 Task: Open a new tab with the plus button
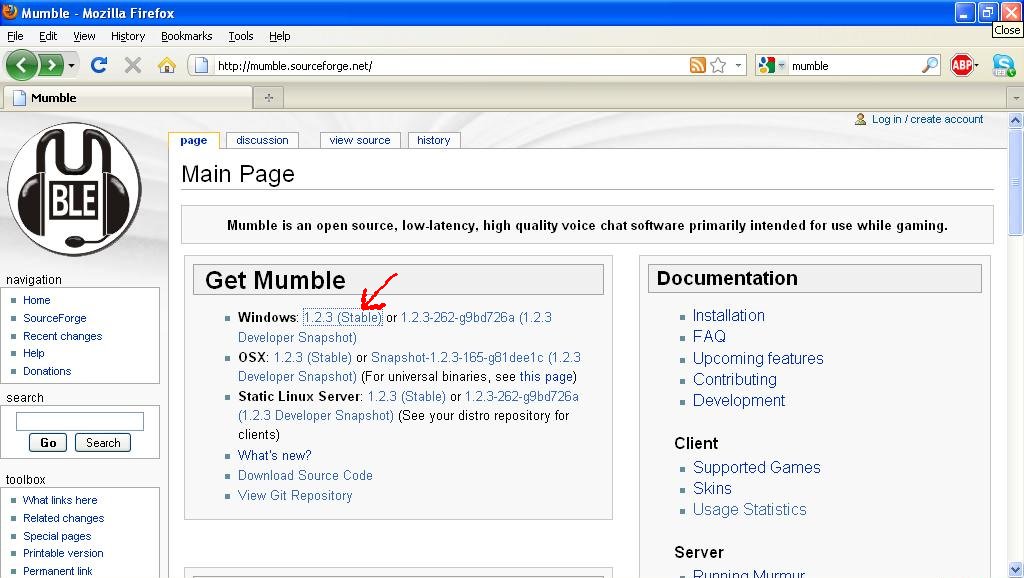pos(268,97)
